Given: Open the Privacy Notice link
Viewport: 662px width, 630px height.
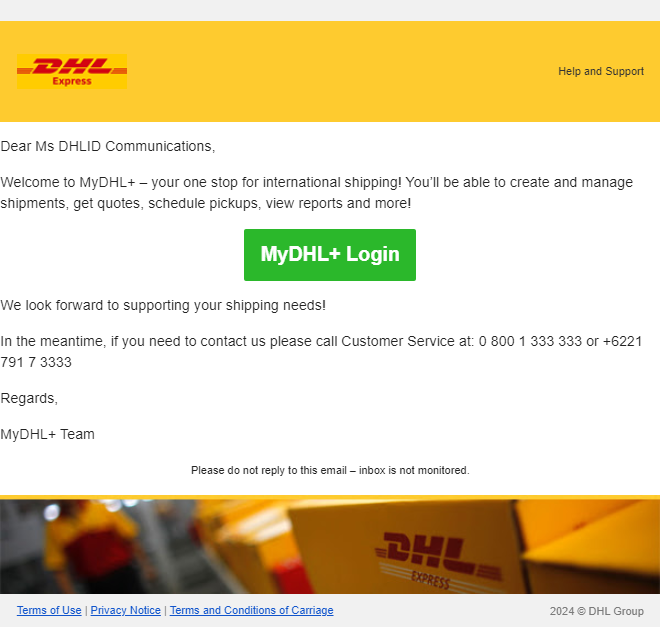Looking at the screenshot, I should click(125, 611).
